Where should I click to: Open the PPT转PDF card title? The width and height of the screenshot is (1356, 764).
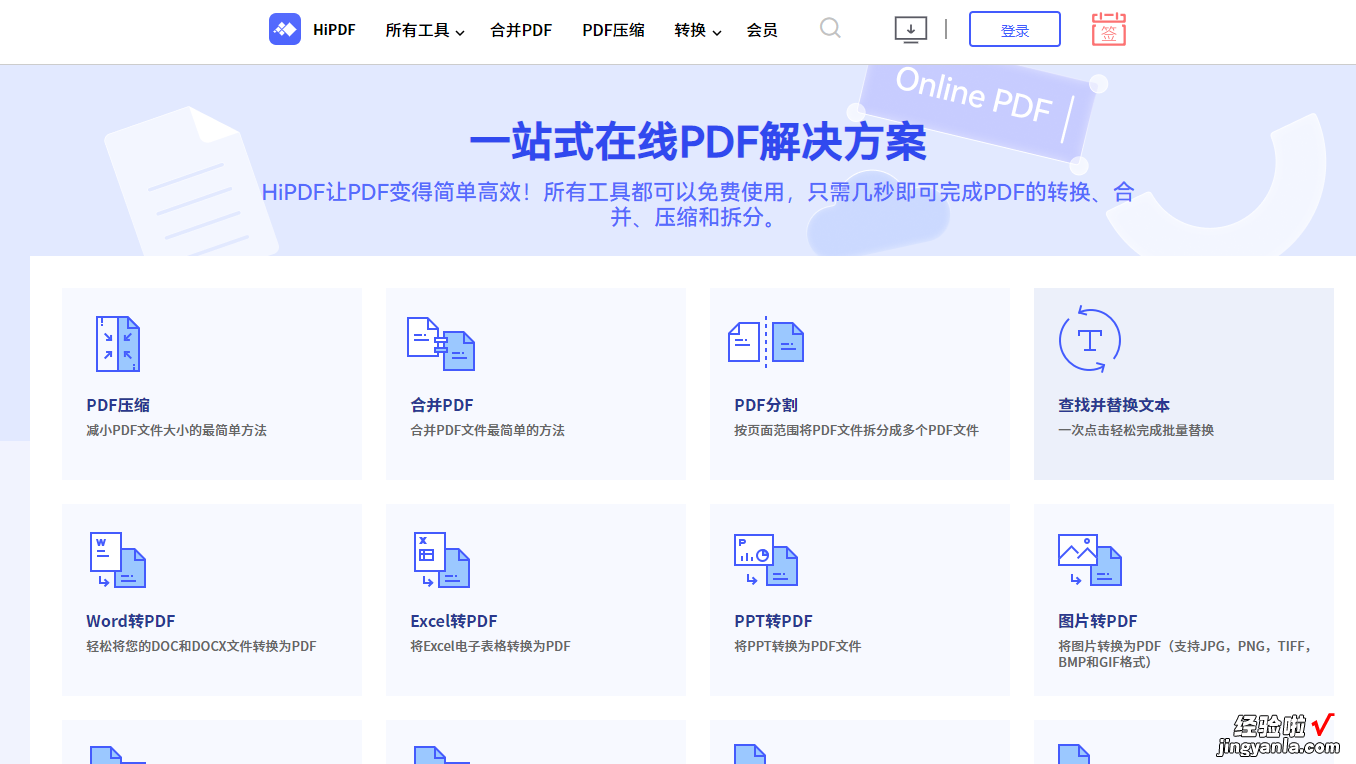pos(774,621)
